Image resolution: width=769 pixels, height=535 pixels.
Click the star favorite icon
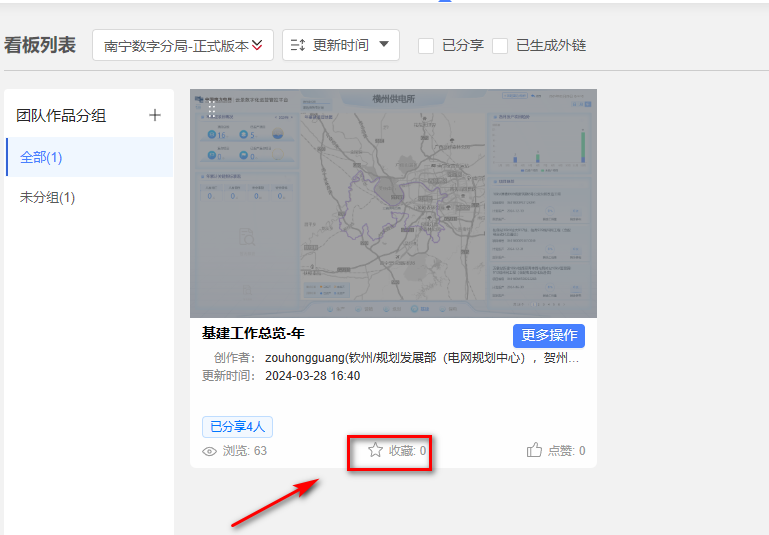[x=375, y=450]
